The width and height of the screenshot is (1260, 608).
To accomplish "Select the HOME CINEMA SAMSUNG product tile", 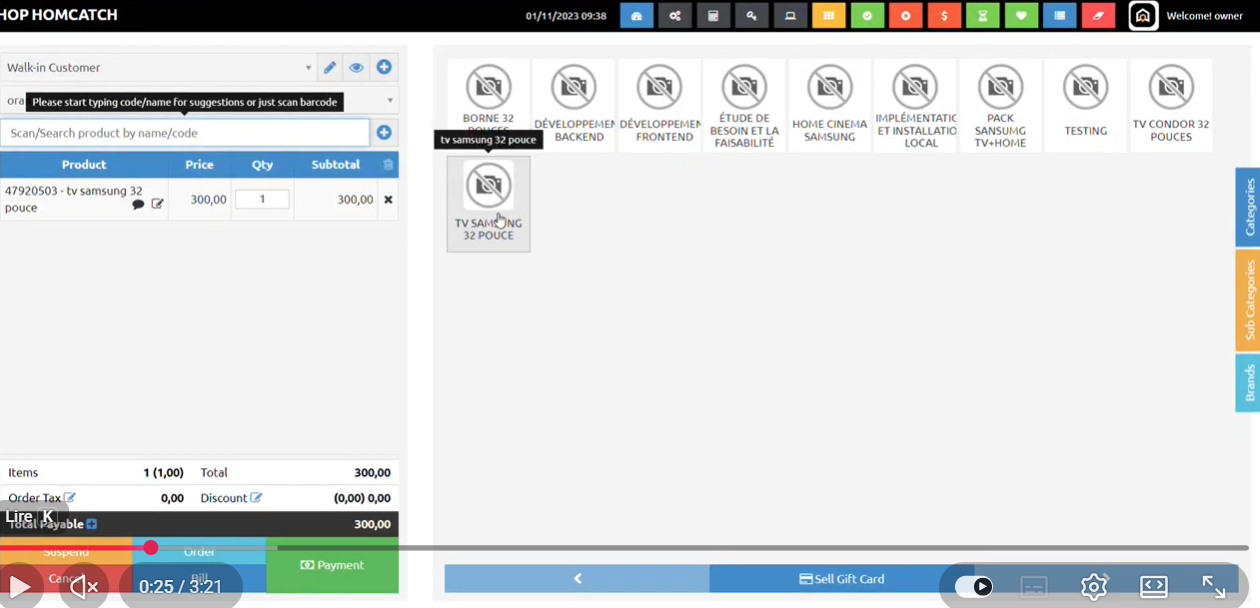I will (x=830, y=105).
